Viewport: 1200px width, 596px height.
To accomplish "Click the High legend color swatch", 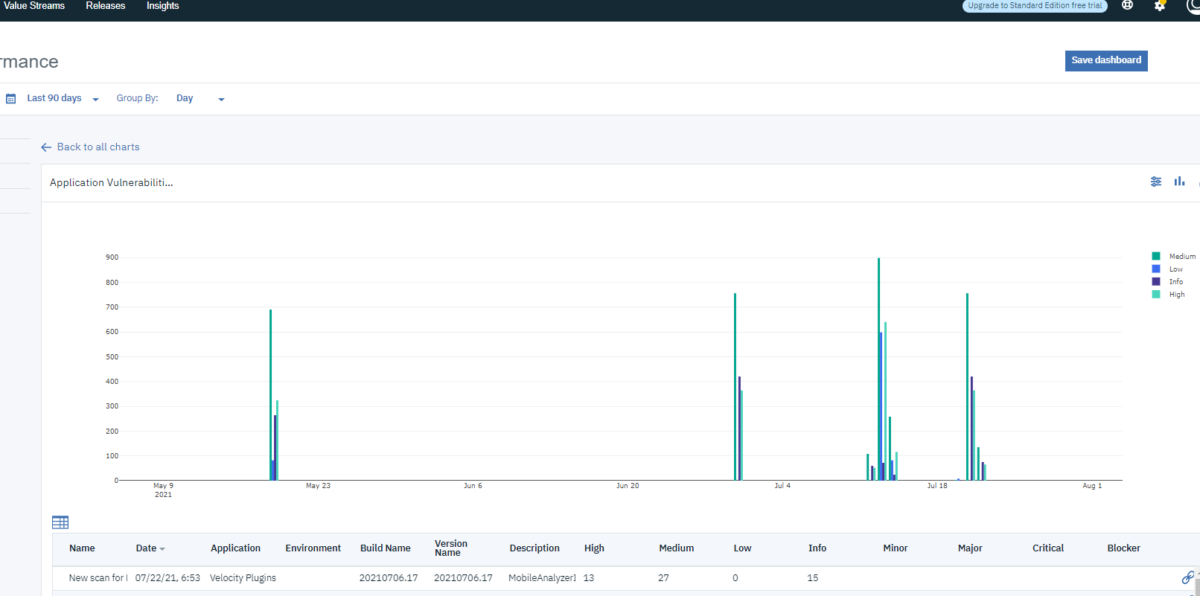I will click(1156, 295).
